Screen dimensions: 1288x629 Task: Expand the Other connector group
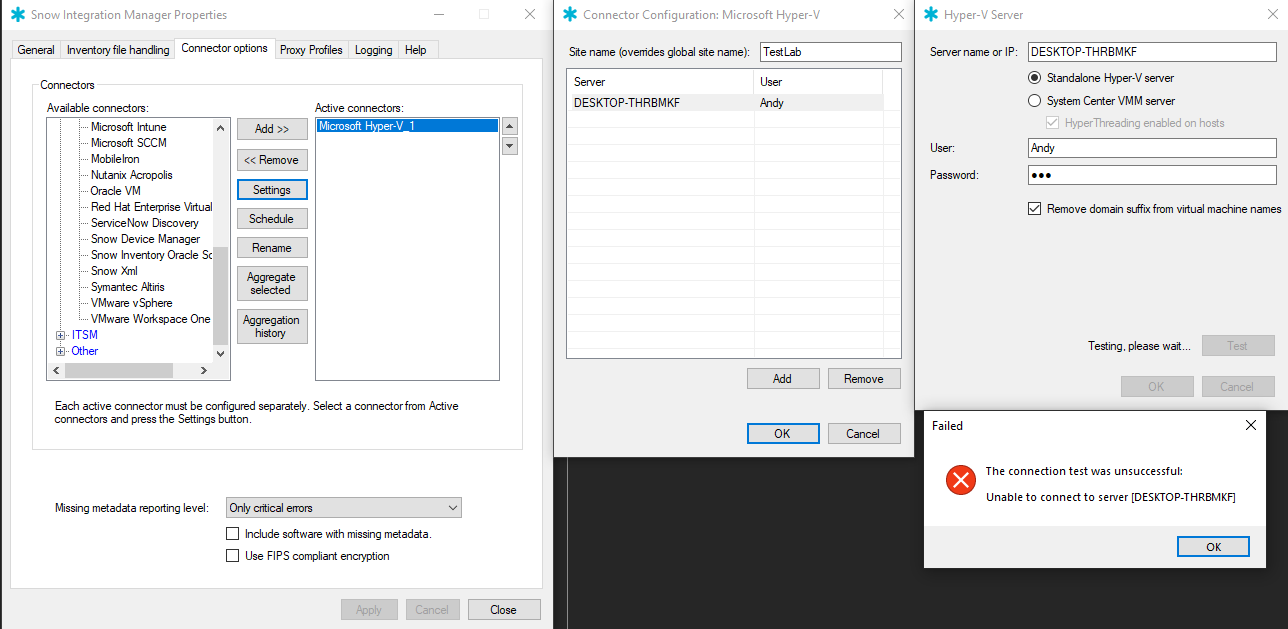[x=60, y=351]
